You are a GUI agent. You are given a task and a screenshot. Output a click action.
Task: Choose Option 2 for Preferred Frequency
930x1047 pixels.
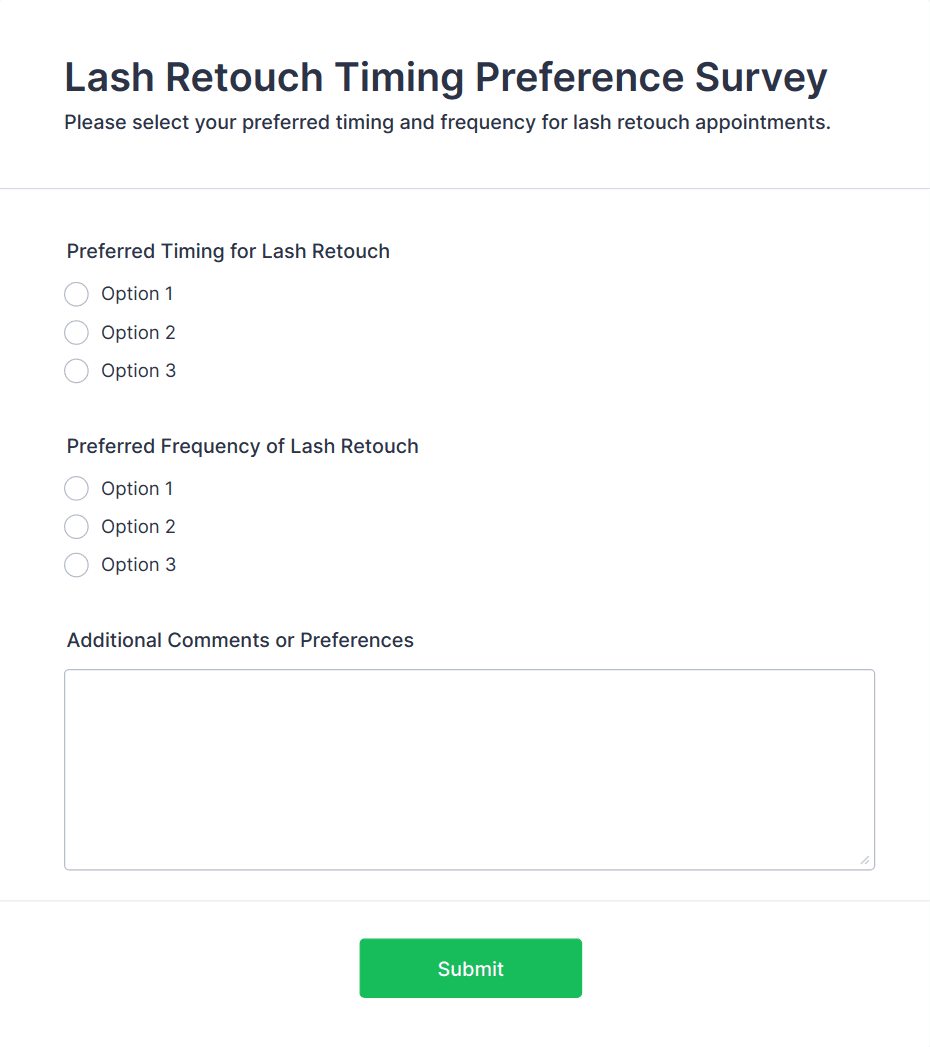pos(76,526)
